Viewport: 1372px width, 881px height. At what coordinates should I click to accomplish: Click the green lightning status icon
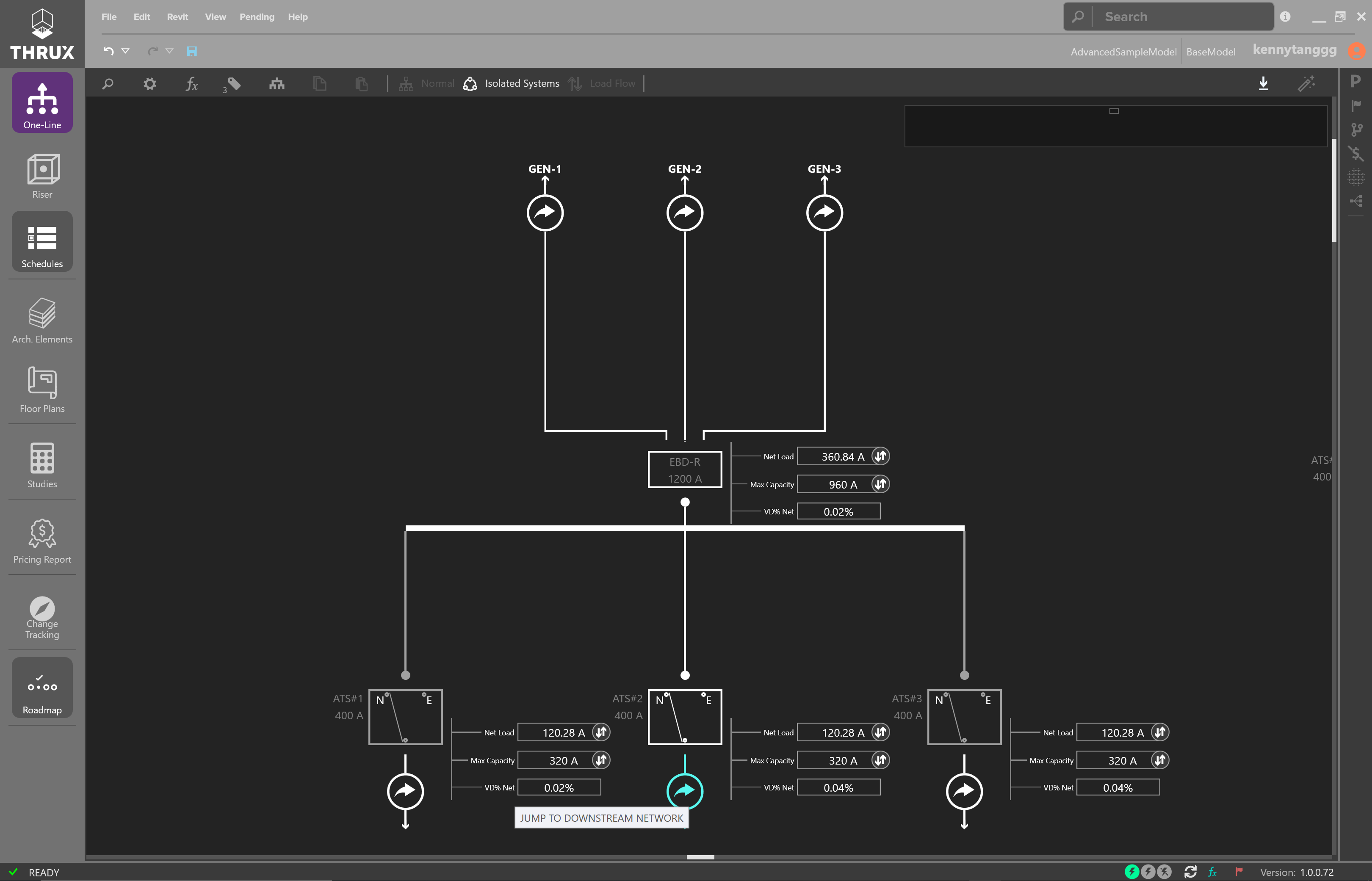(x=1132, y=872)
